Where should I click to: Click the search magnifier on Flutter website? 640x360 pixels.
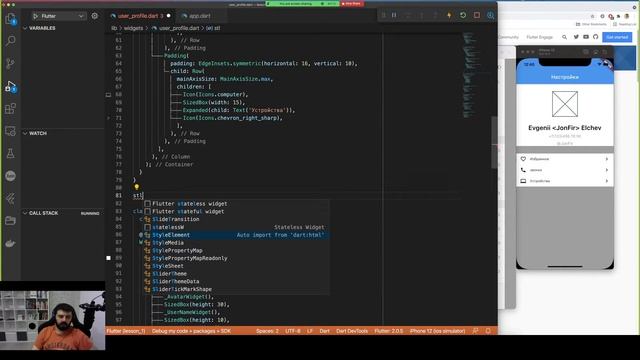click(564, 37)
